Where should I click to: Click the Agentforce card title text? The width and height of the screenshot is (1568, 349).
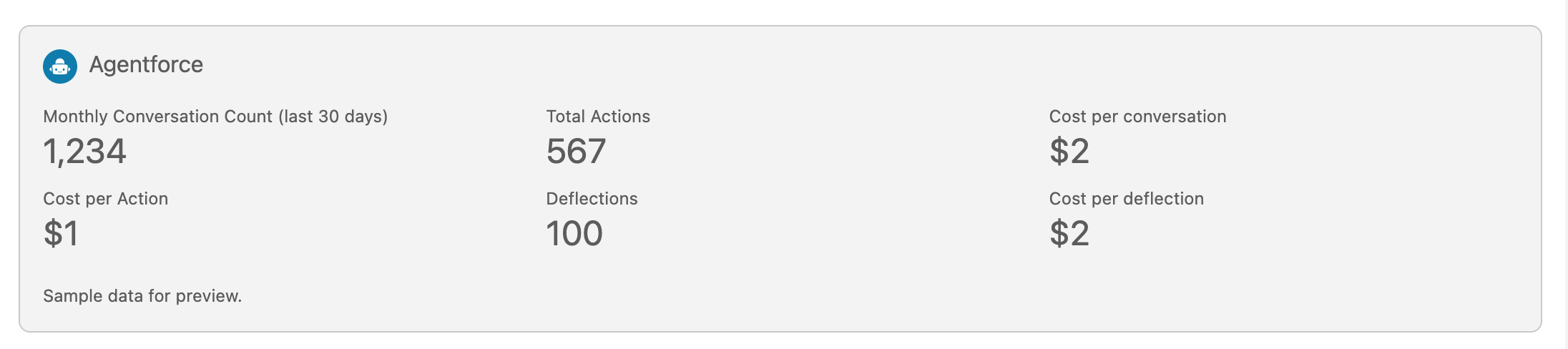tap(146, 65)
